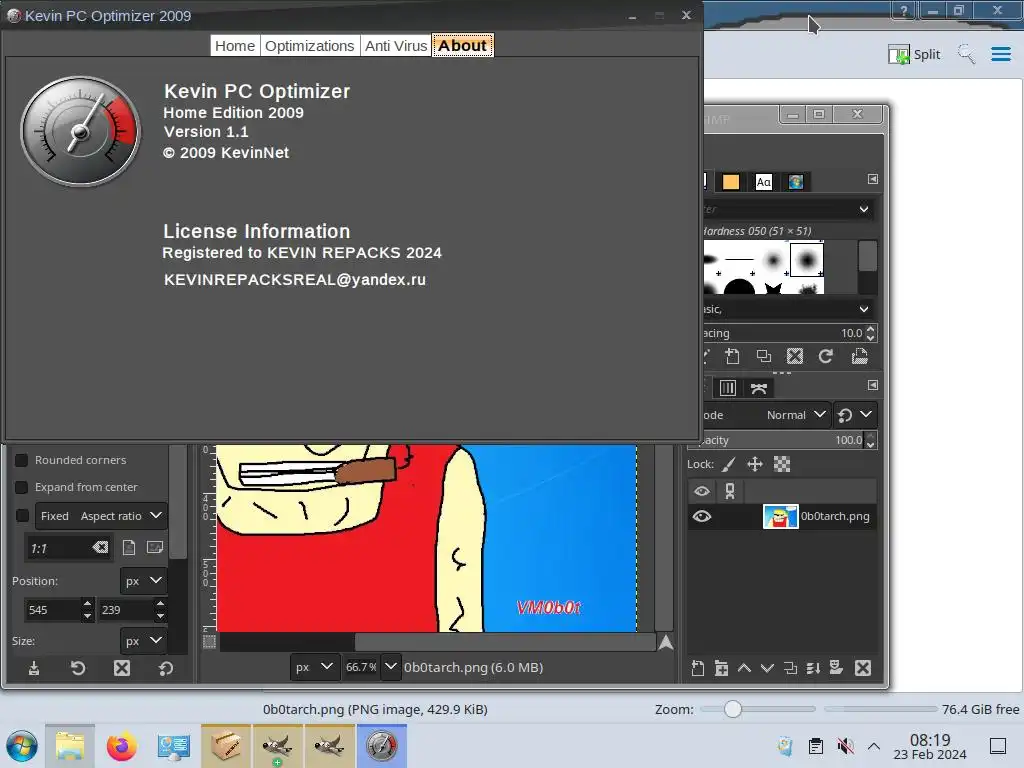Set portrait orientation for aspect ratio
The width and height of the screenshot is (1024, 768).
pyautogui.click(x=129, y=547)
